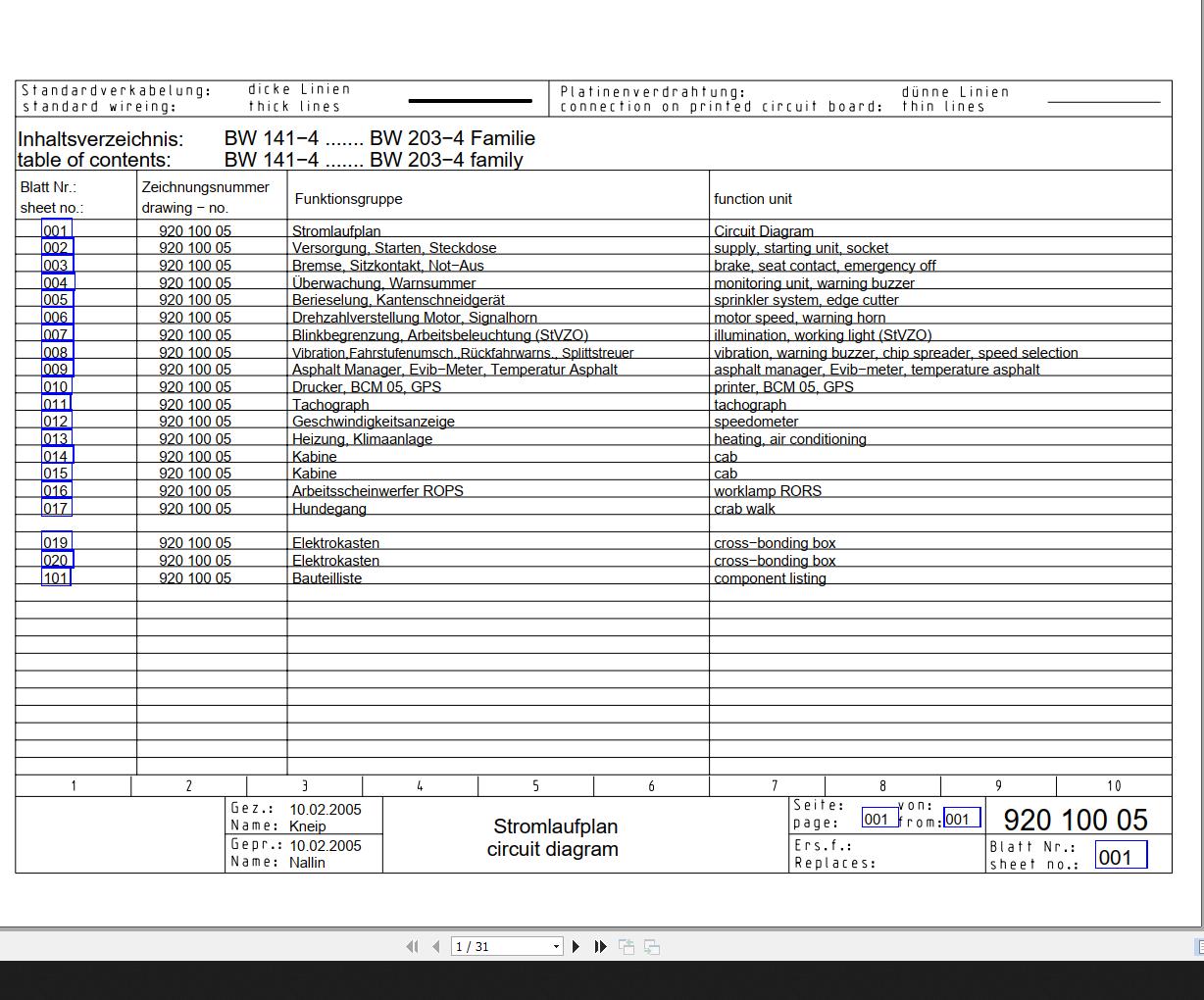Click 'Standardverkabelung:' legend text

tap(117, 90)
